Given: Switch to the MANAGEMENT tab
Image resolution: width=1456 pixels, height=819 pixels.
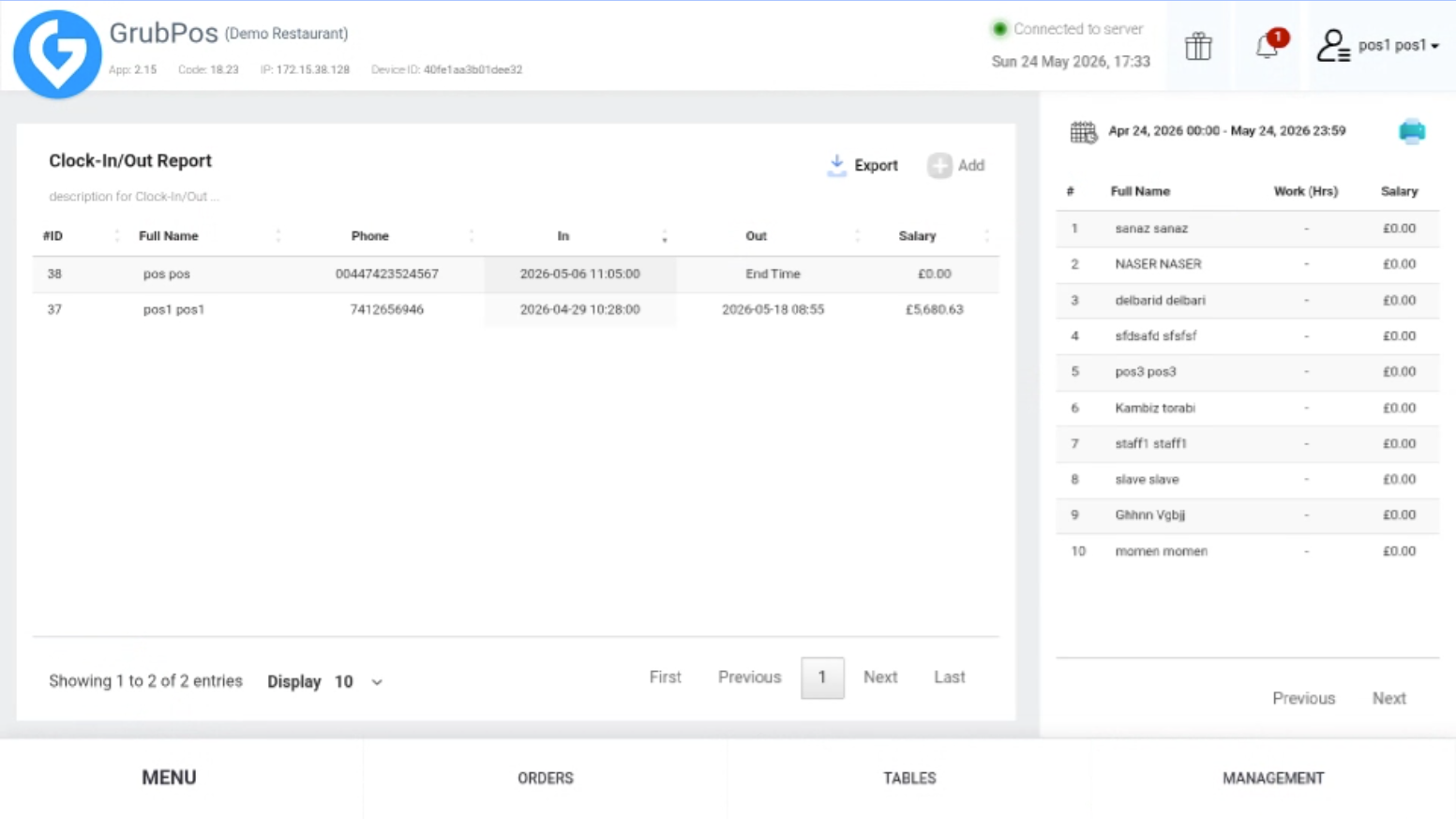Looking at the screenshot, I should click(x=1273, y=778).
